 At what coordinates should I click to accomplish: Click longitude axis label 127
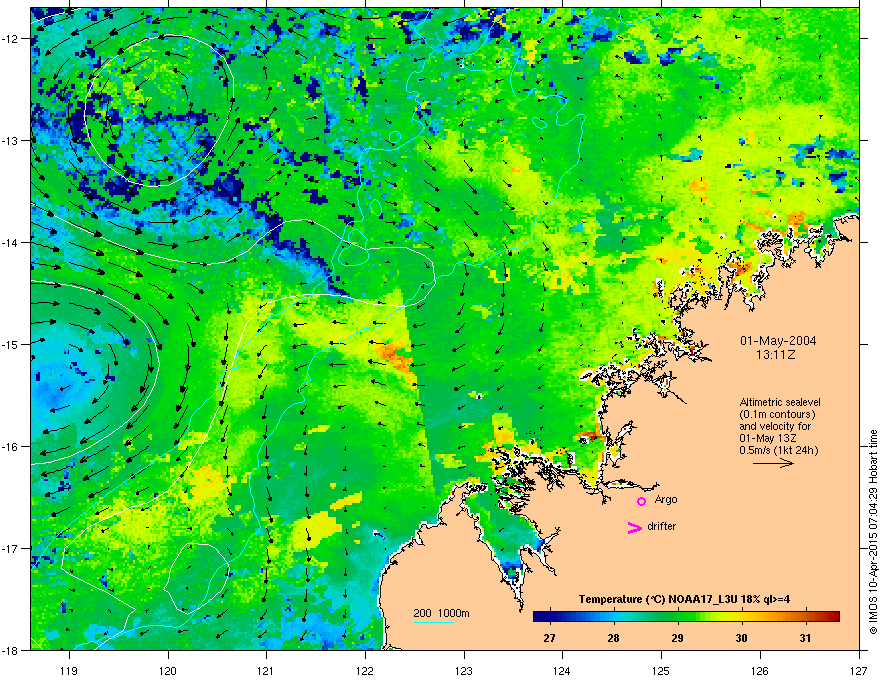click(x=859, y=670)
